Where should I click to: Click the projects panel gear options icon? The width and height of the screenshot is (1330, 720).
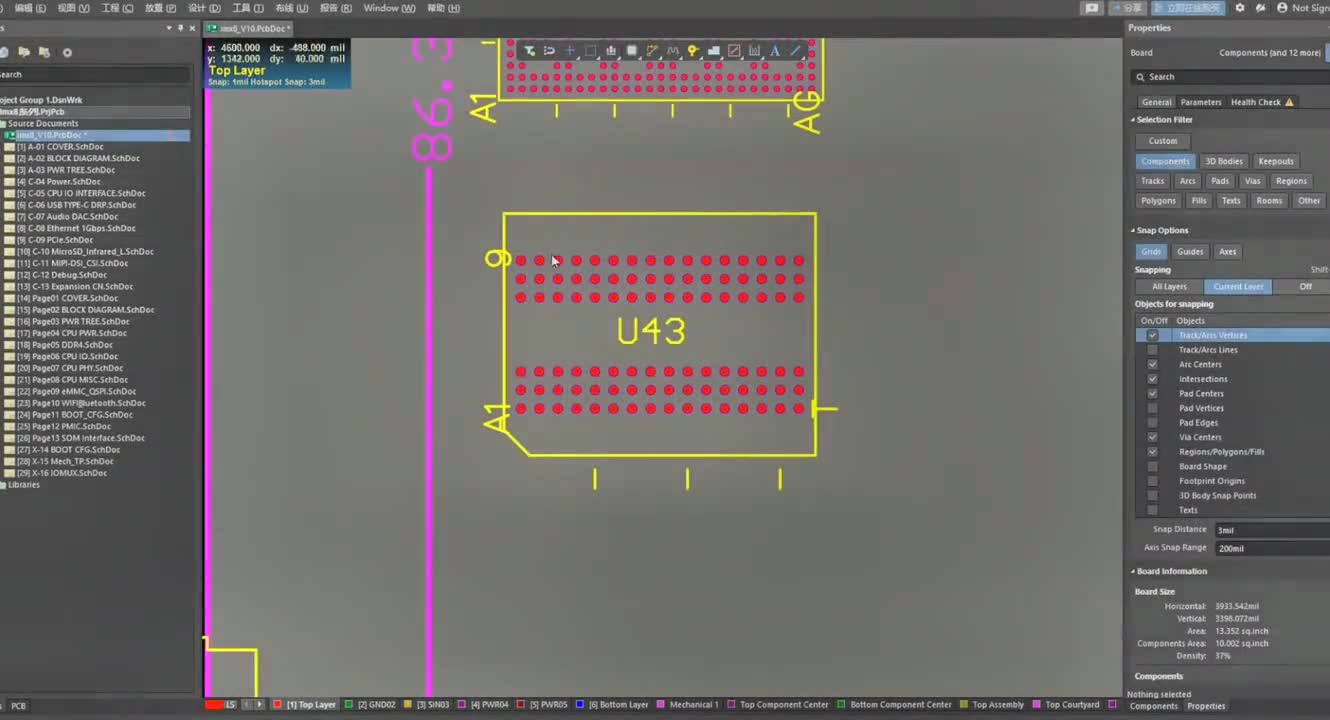tap(67, 52)
